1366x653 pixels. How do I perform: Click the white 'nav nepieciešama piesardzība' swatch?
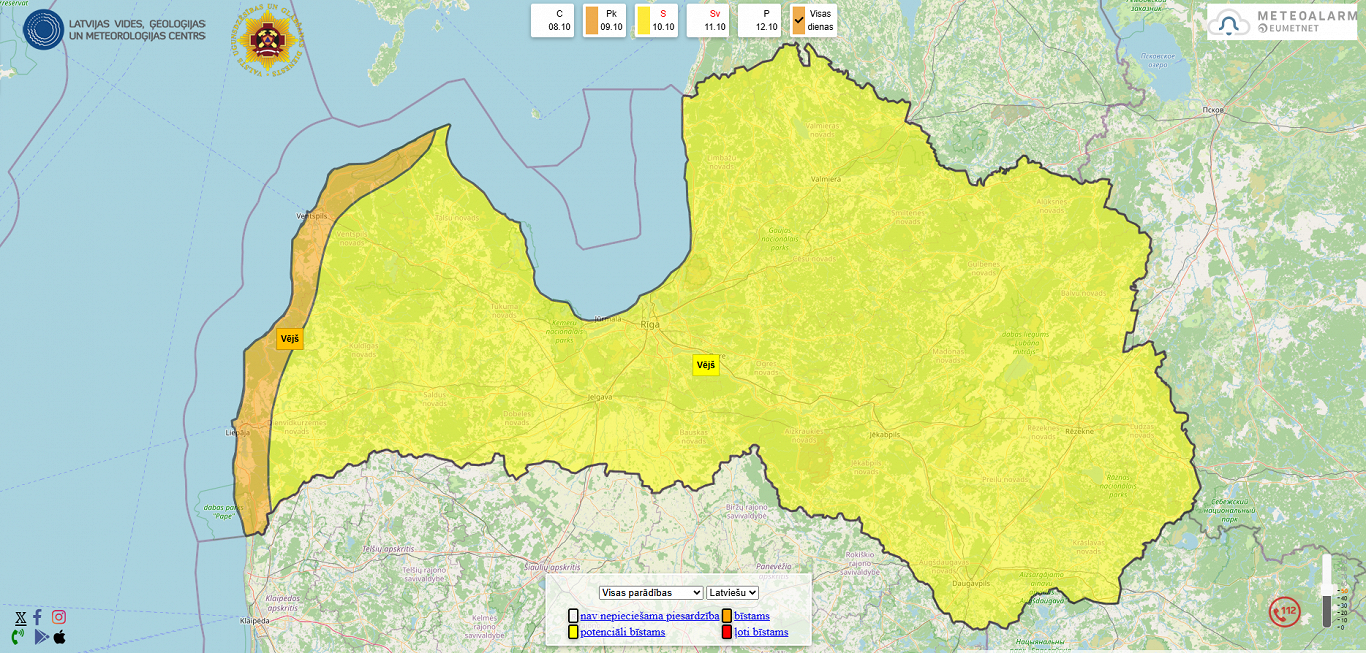pyautogui.click(x=574, y=616)
